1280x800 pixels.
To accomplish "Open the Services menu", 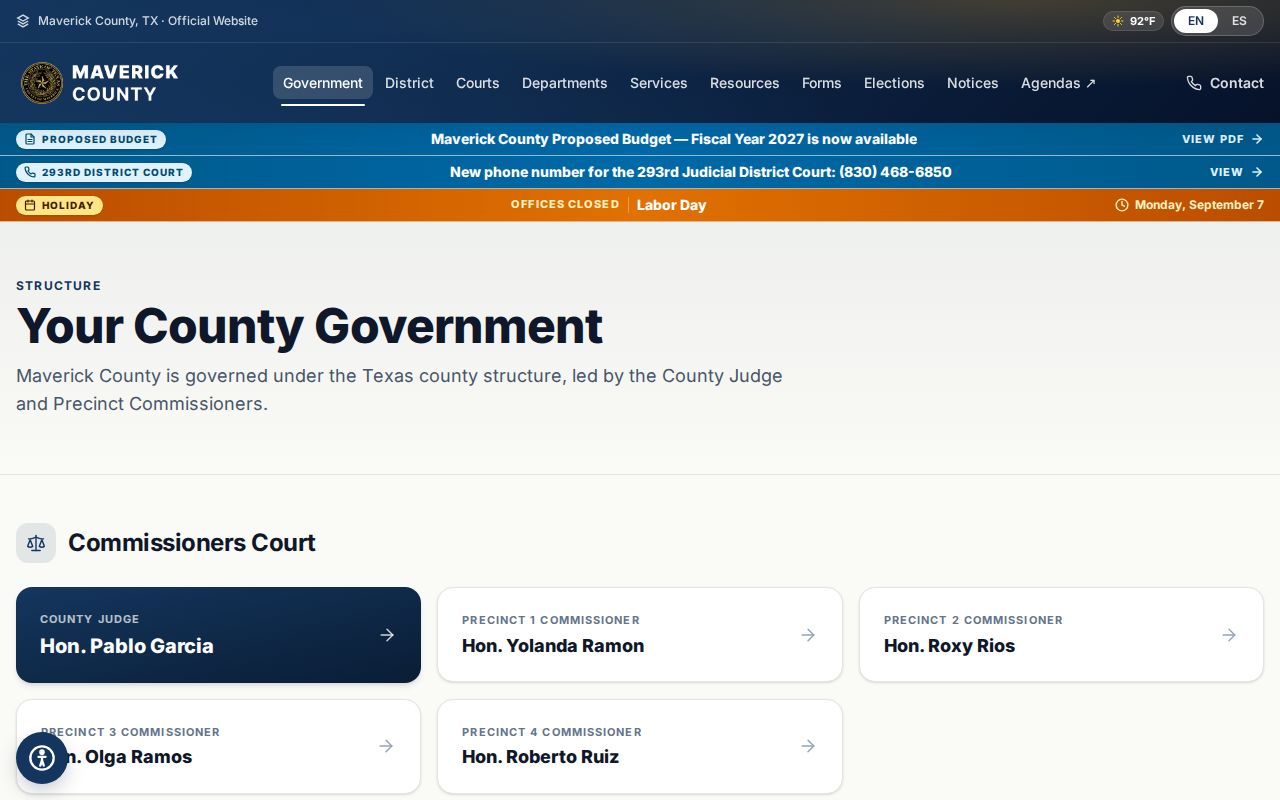I will (x=659, y=83).
